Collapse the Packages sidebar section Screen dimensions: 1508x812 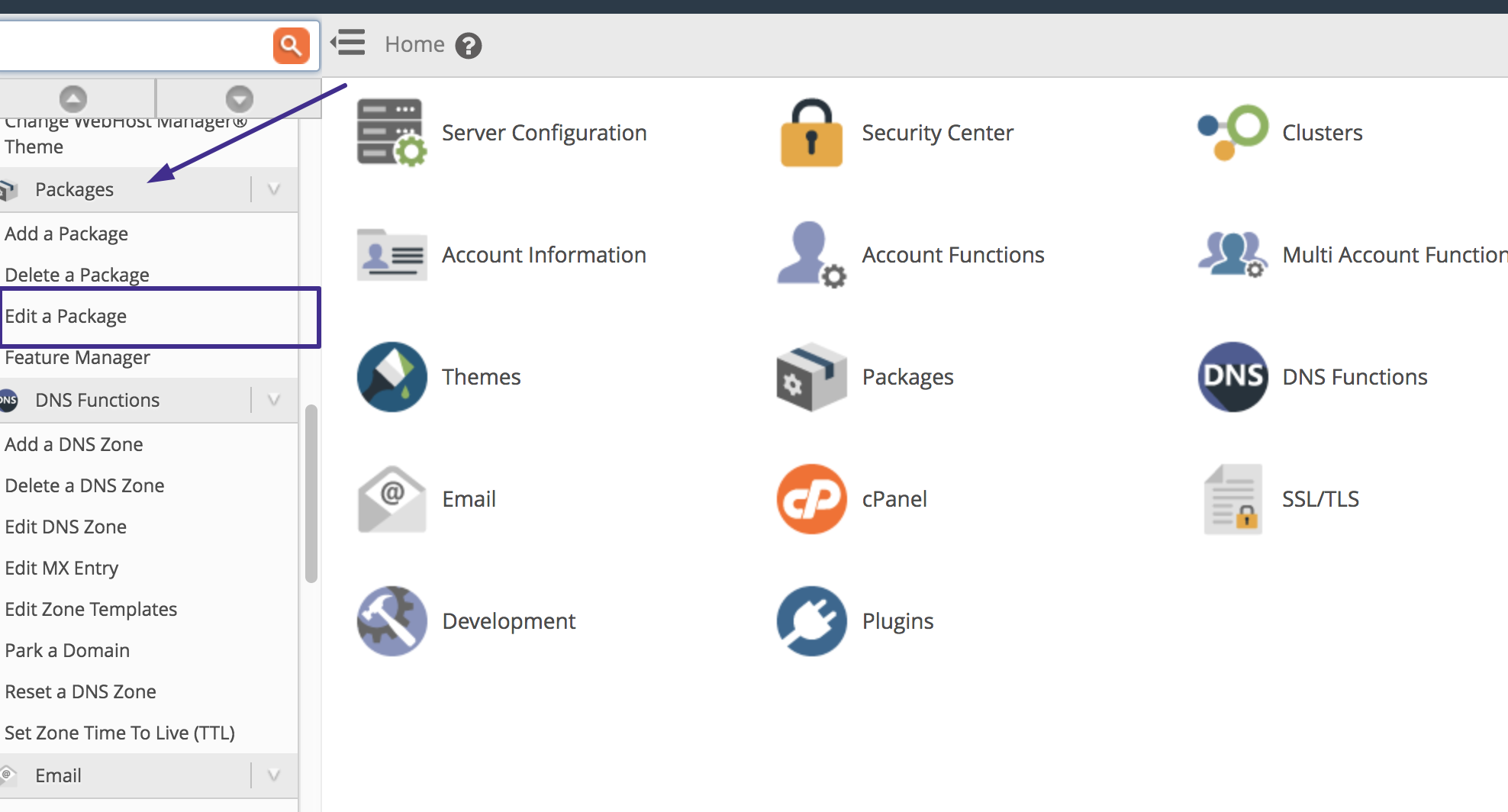coord(274,189)
